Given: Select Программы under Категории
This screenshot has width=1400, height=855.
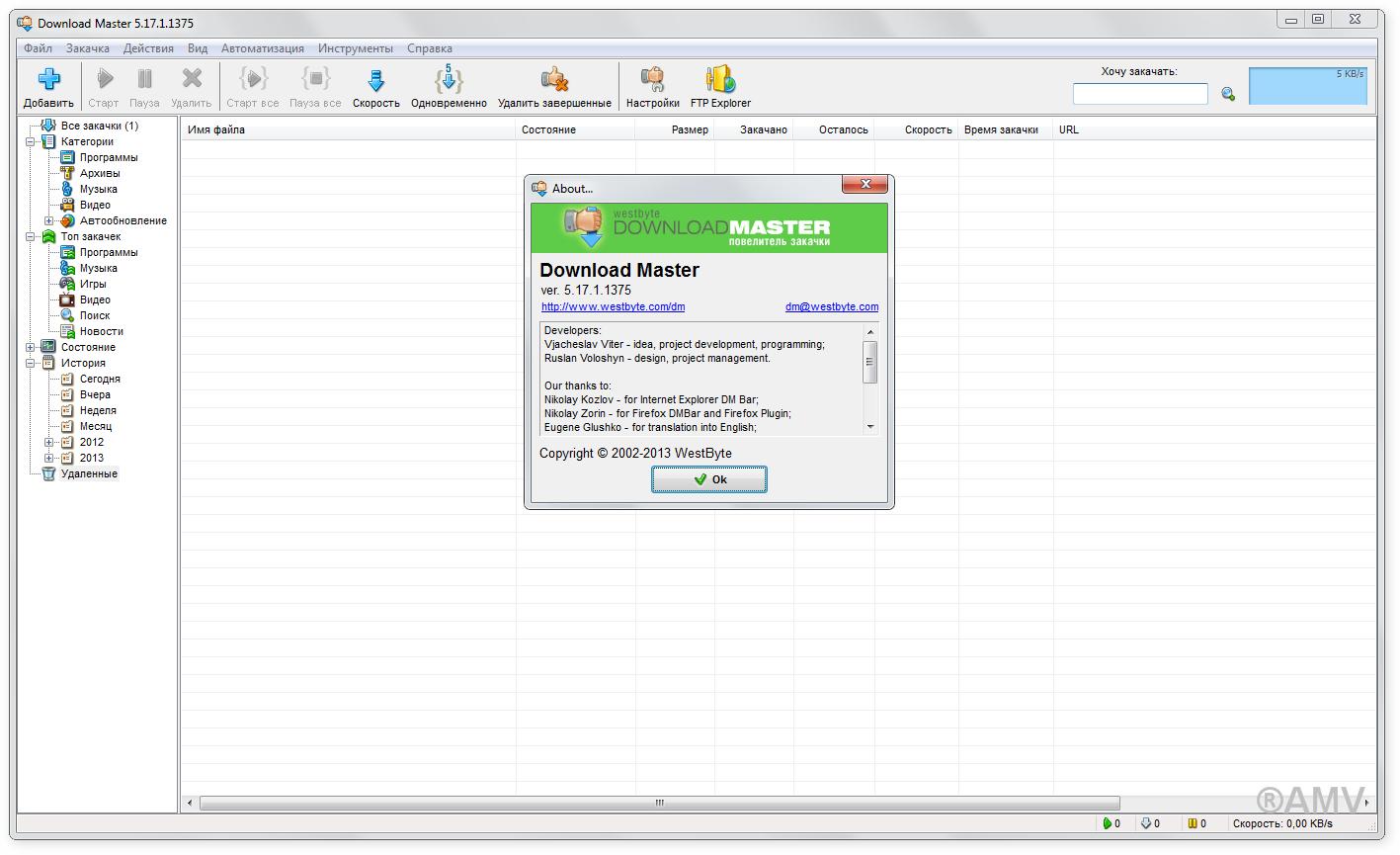Looking at the screenshot, I should pyautogui.click(x=109, y=157).
